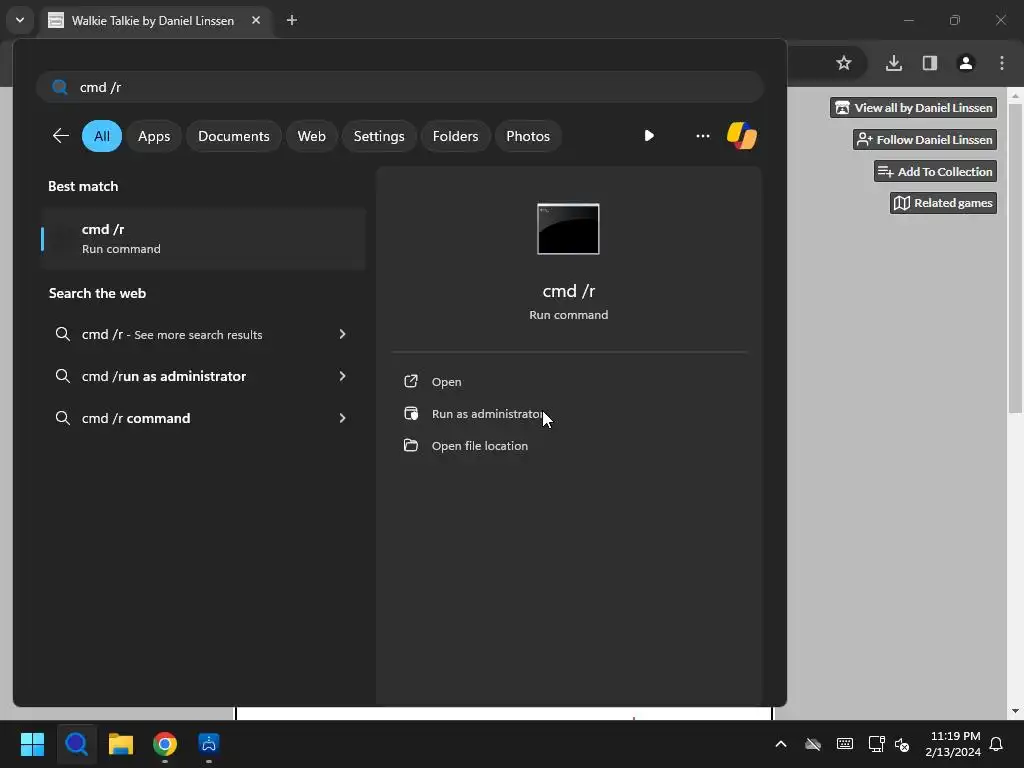Click Related games button
The width and height of the screenshot is (1024, 768).
coord(943,203)
